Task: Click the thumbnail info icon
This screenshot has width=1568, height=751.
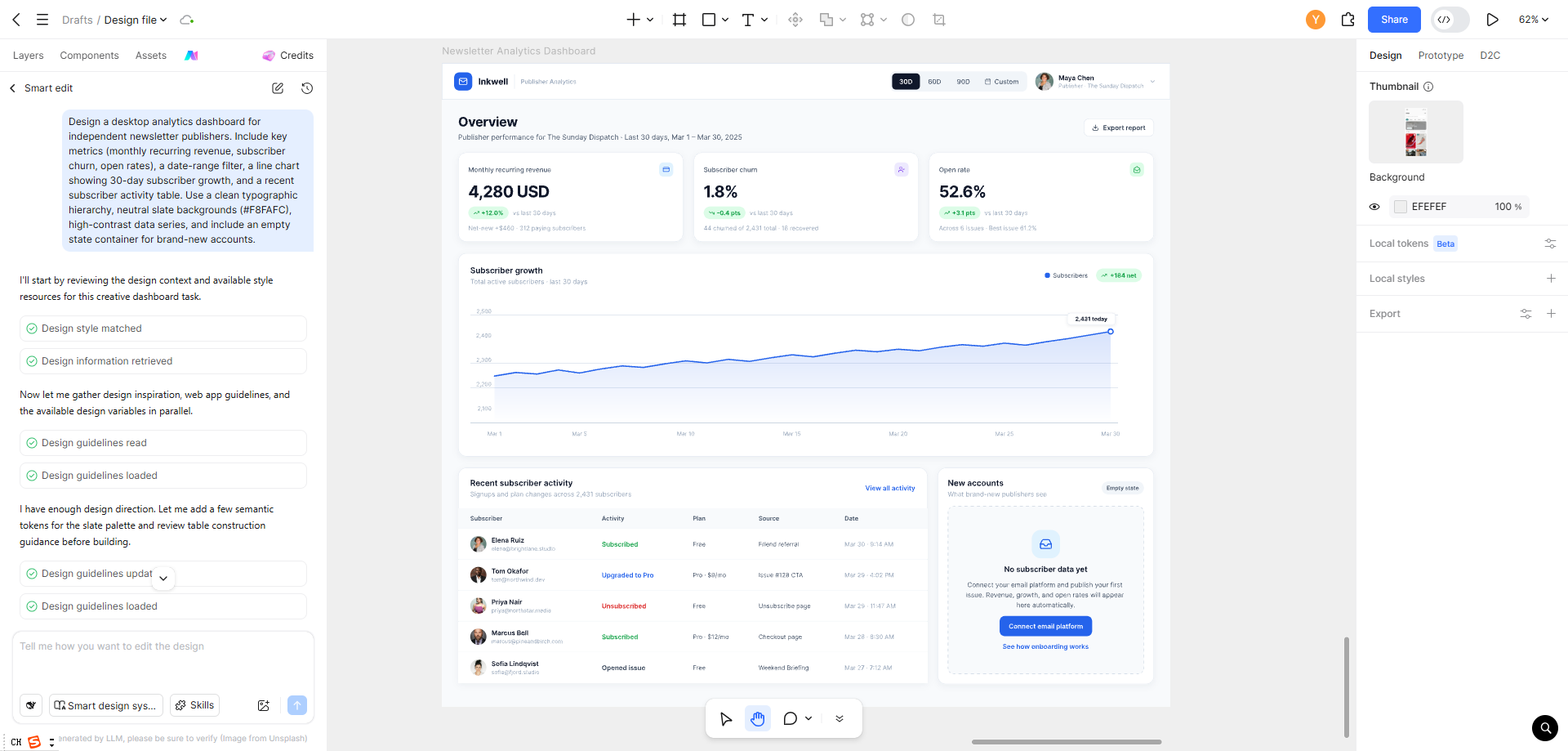Action: click(x=1428, y=87)
